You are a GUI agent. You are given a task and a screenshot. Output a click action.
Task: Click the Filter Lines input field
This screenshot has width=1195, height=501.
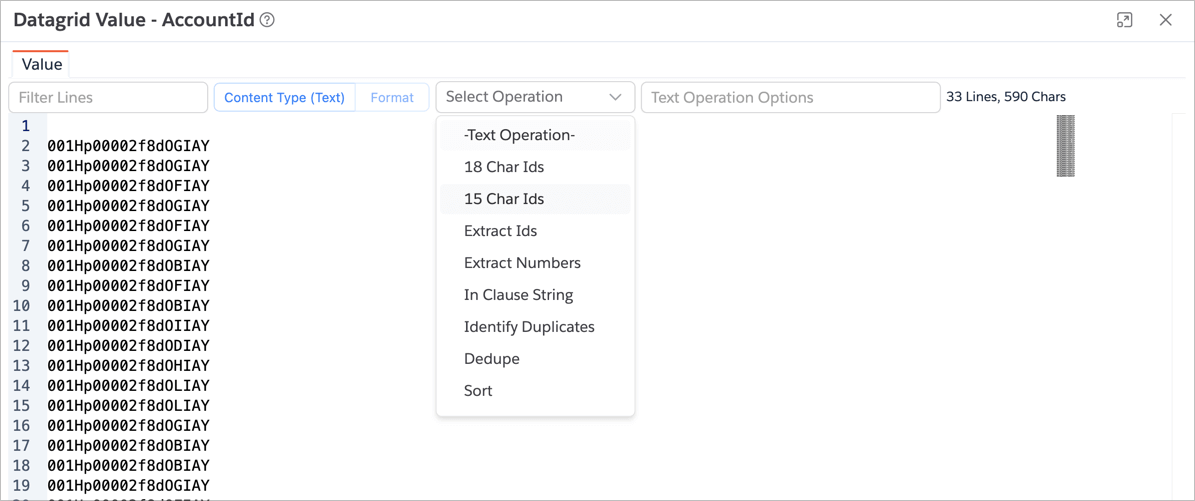pyautogui.click(x=108, y=97)
